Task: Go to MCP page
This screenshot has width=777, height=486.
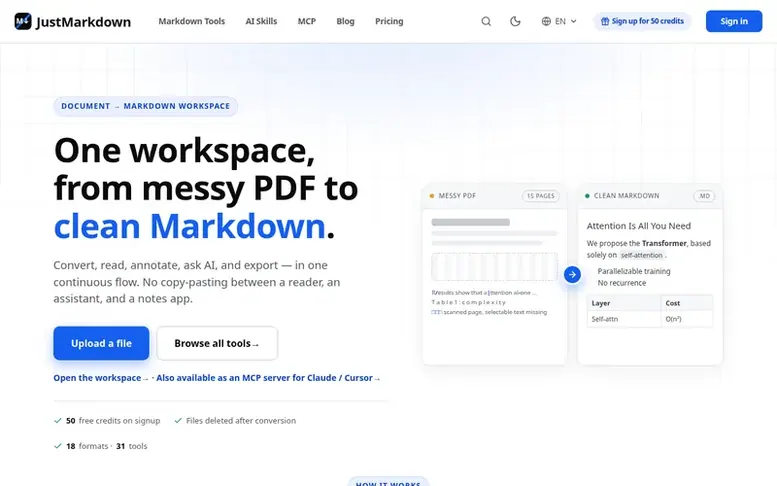Action: click(307, 21)
